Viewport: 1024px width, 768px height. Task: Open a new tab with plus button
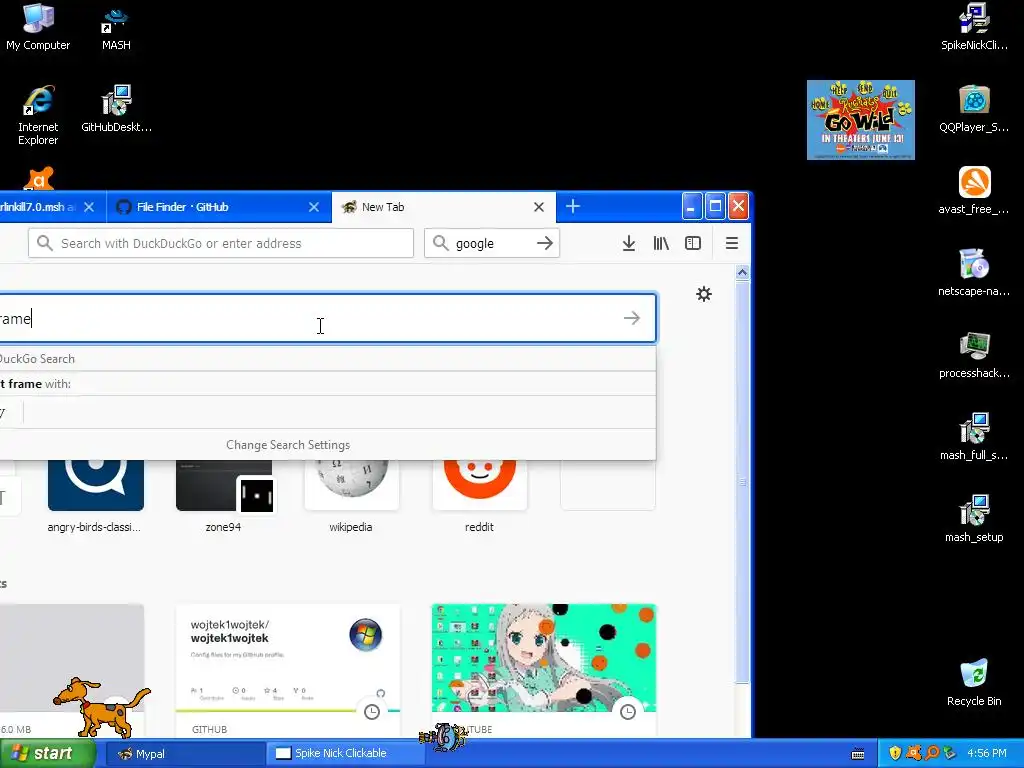(573, 206)
